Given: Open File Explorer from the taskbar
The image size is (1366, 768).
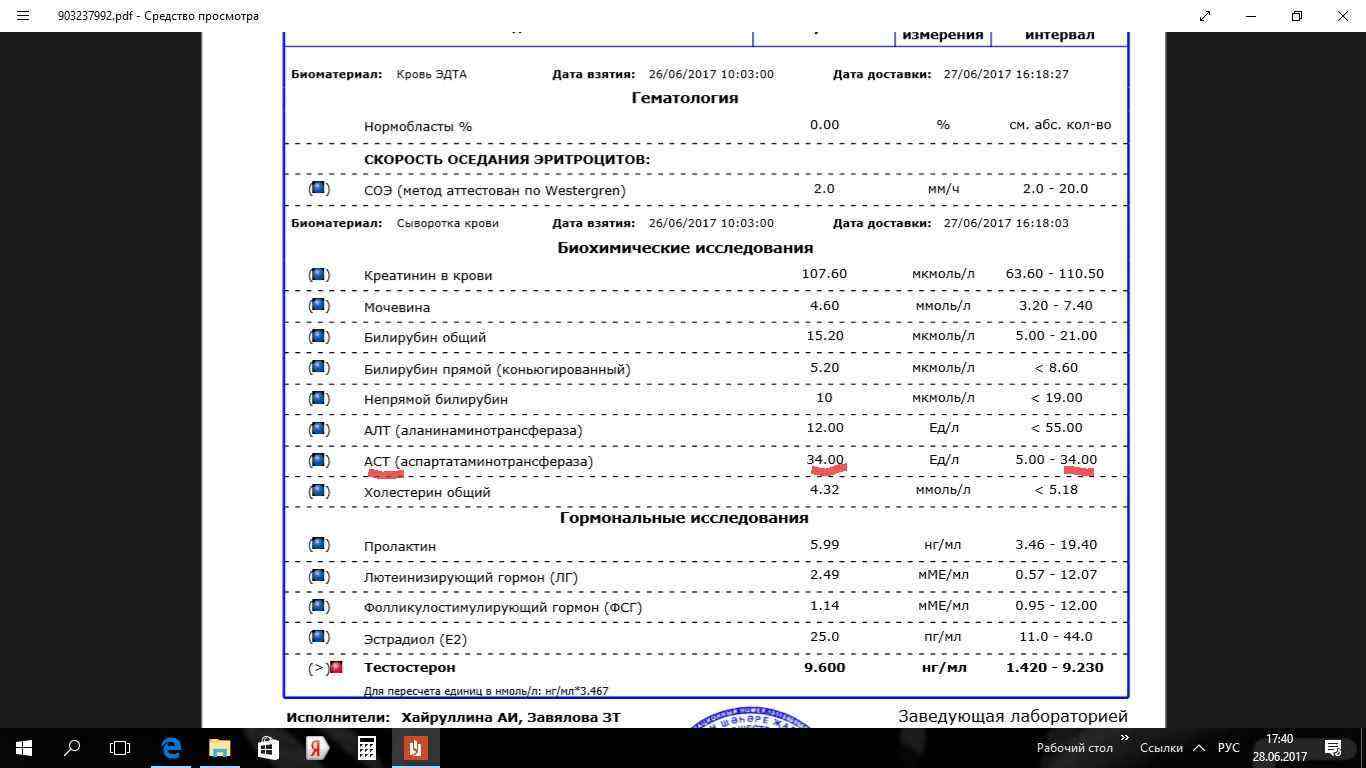Looking at the screenshot, I should (219, 747).
